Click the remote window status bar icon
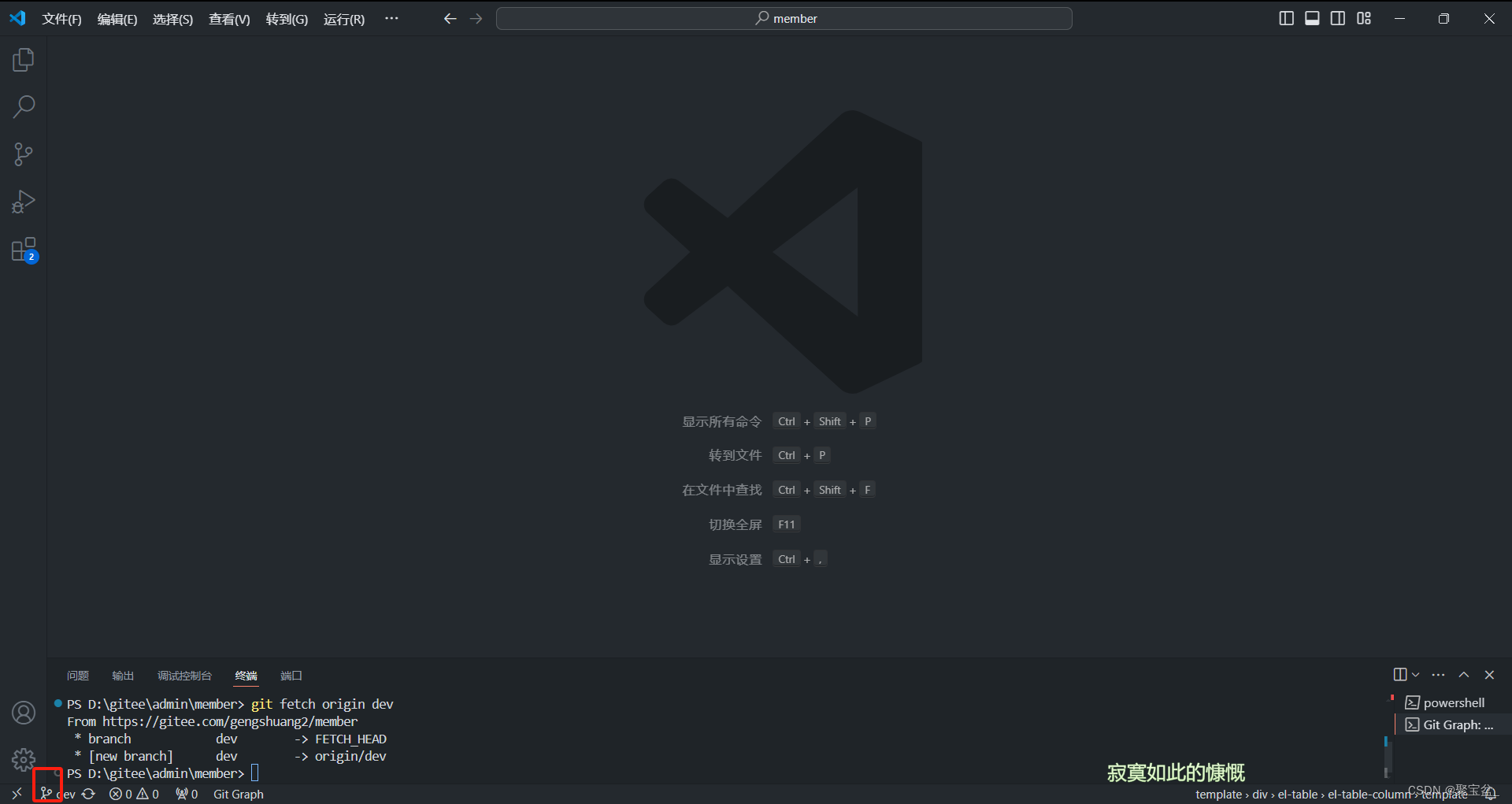This screenshot has width=1512, height=804. coord(17,794)
